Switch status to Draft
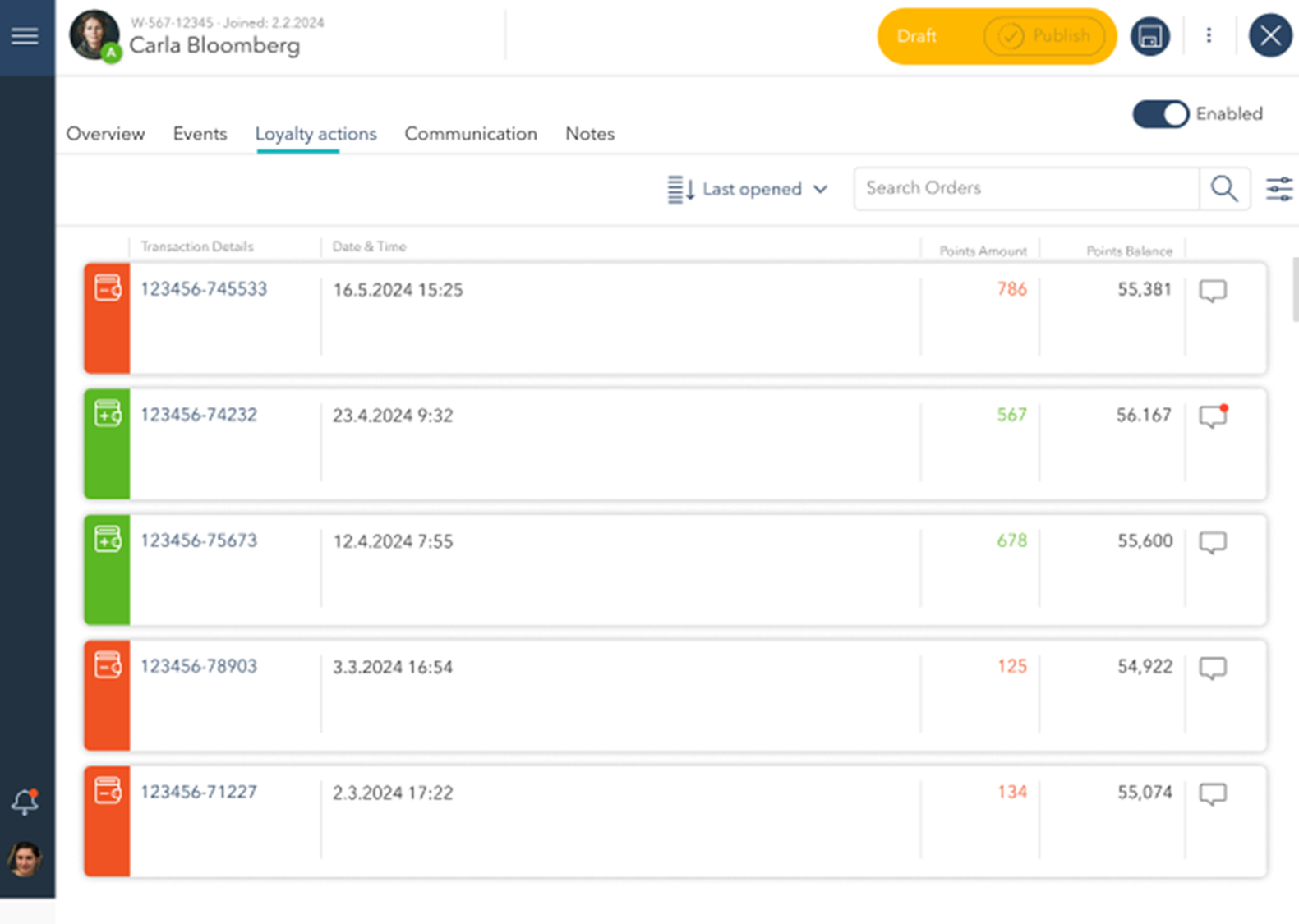 point(917,36)
